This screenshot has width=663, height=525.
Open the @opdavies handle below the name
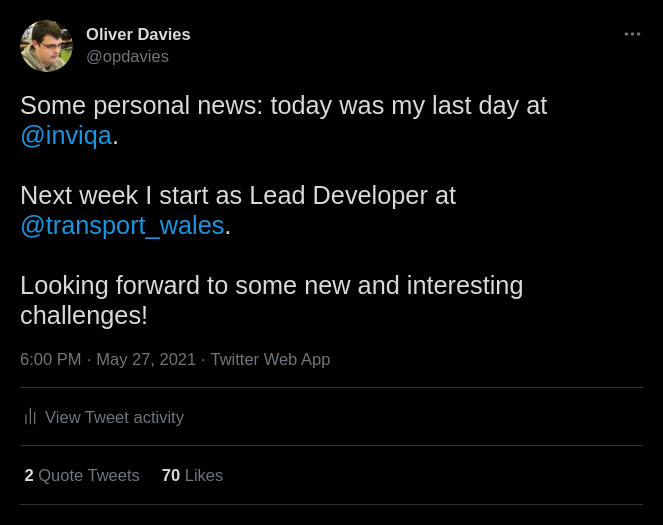click(x=127, y=57)
